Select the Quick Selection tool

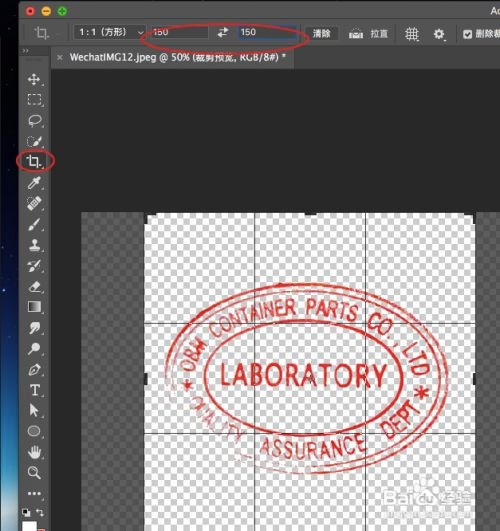[x=34, y=141]
